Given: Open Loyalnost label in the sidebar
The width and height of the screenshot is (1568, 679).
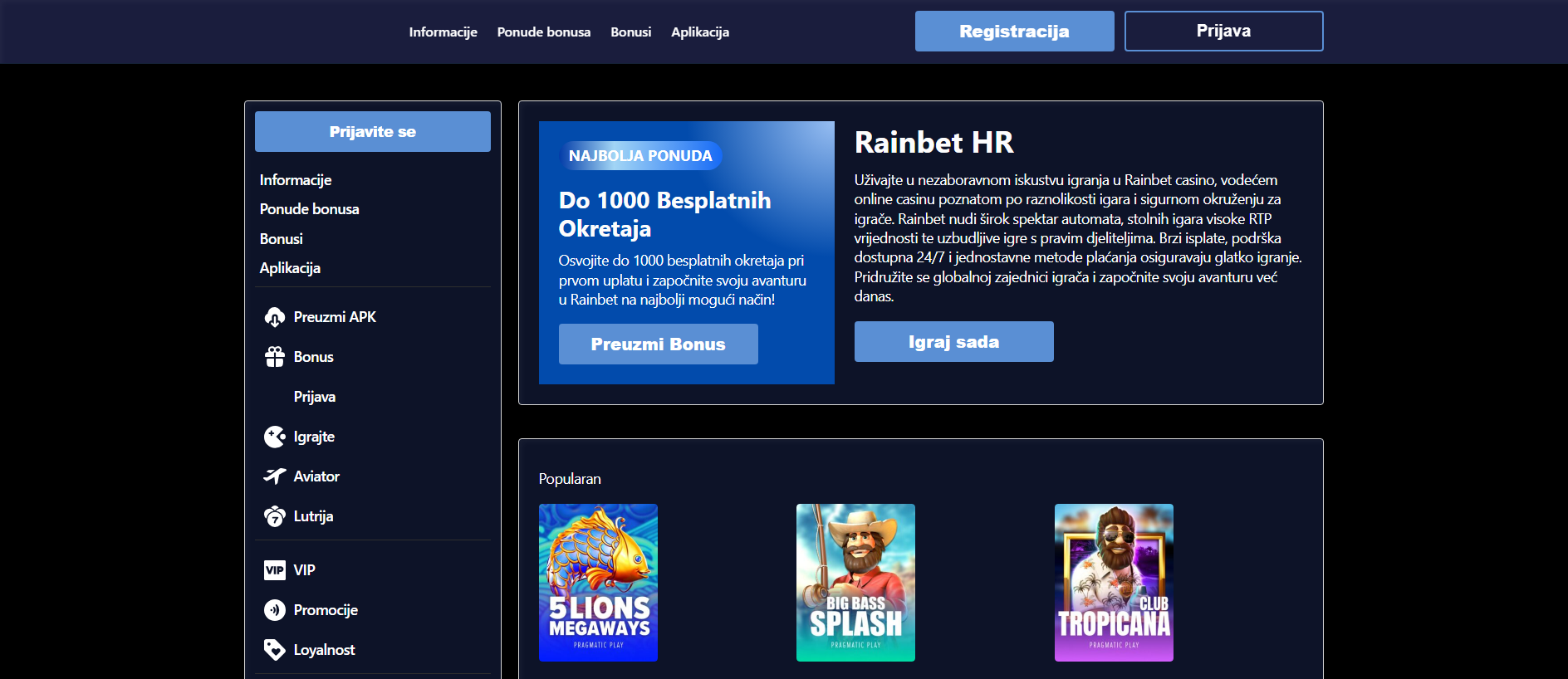Looking at the screenshot, I should [324, 650].
